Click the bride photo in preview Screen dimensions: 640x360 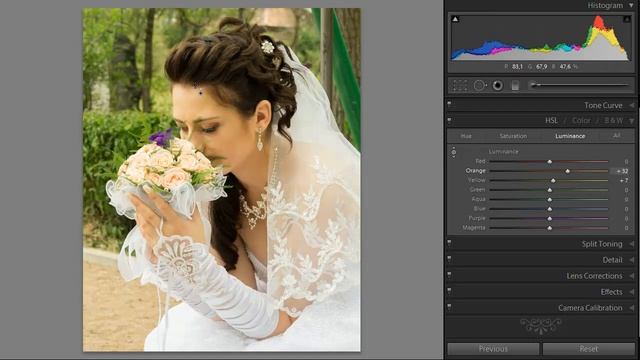click(222, 180)
